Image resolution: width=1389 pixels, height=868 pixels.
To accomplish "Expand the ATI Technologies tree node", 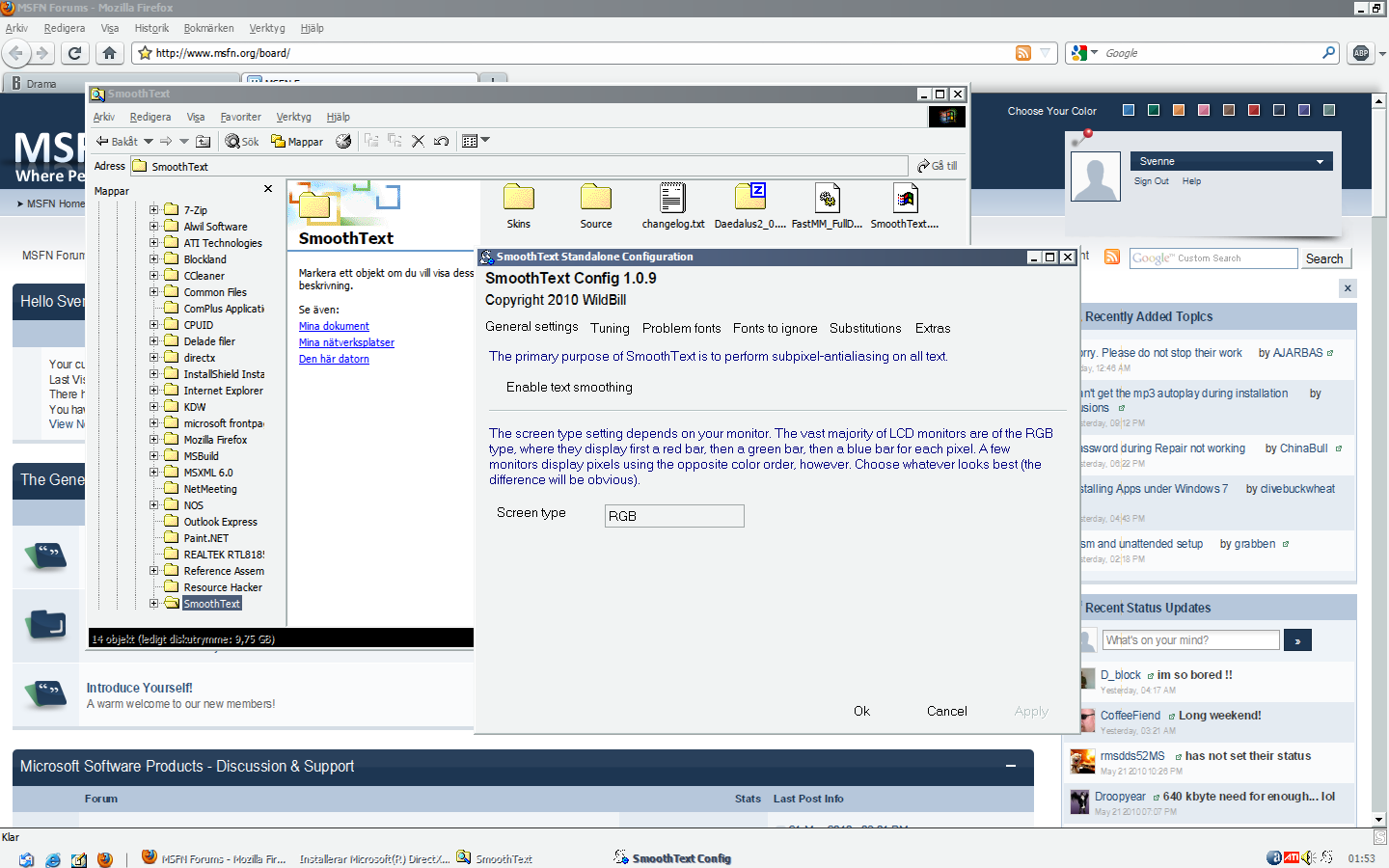I will click(153, 242).
